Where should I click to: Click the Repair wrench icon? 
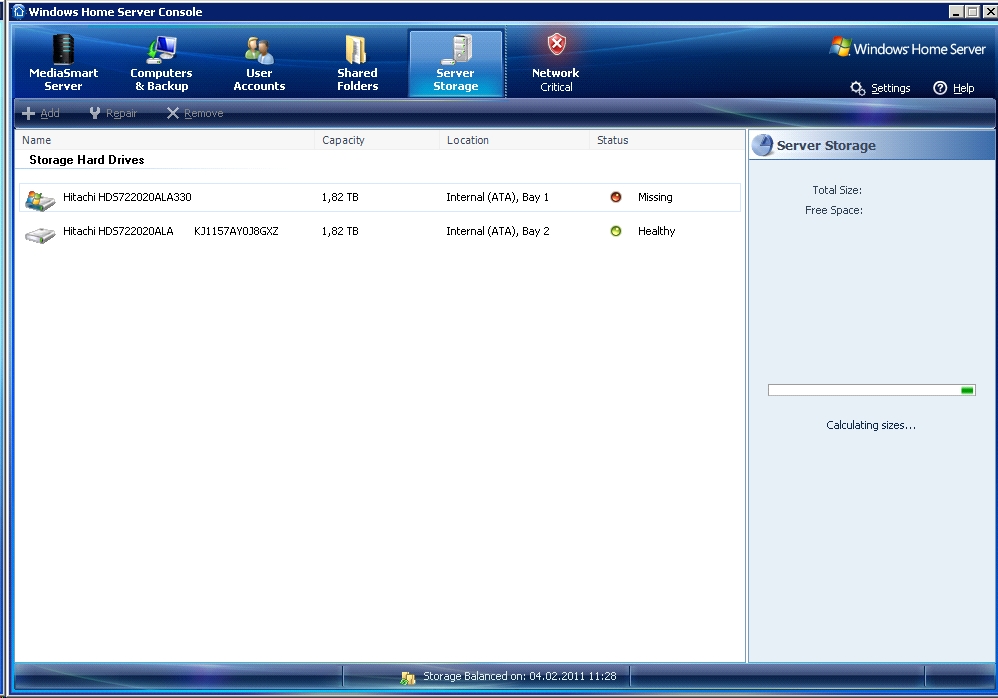click(95, 113)
